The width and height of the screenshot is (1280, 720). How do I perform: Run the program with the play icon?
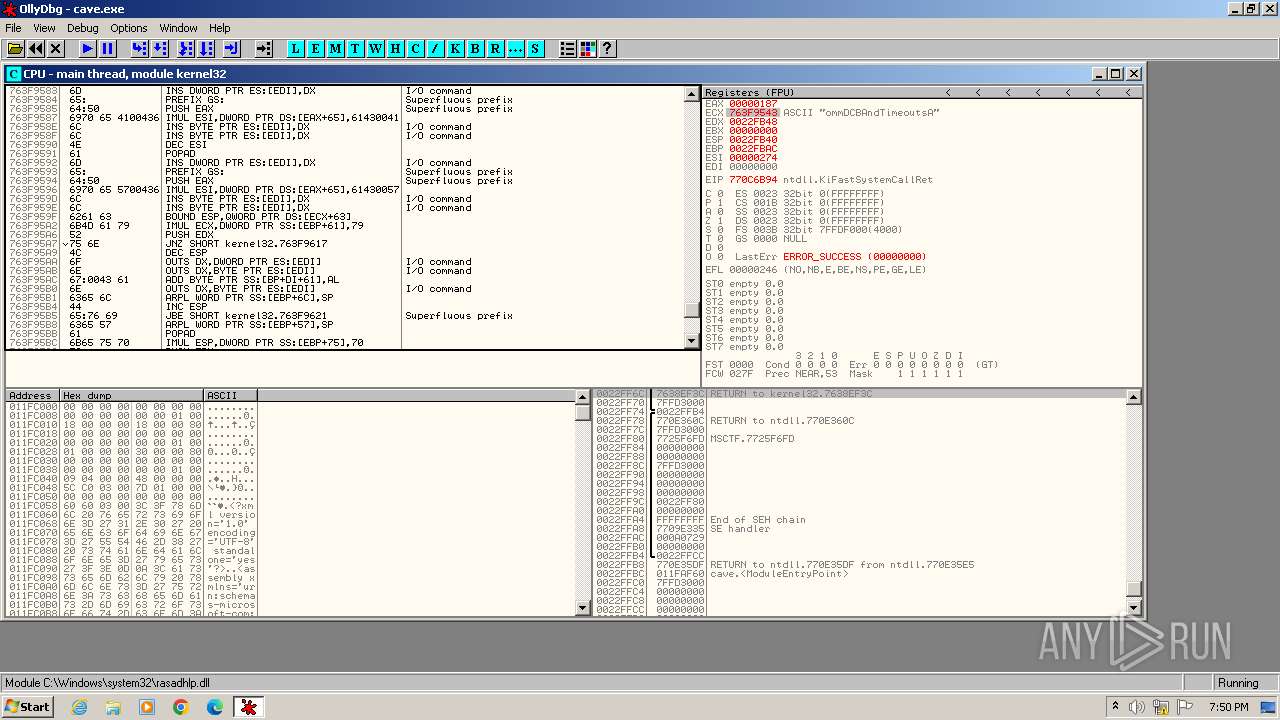tap(88, 48)
